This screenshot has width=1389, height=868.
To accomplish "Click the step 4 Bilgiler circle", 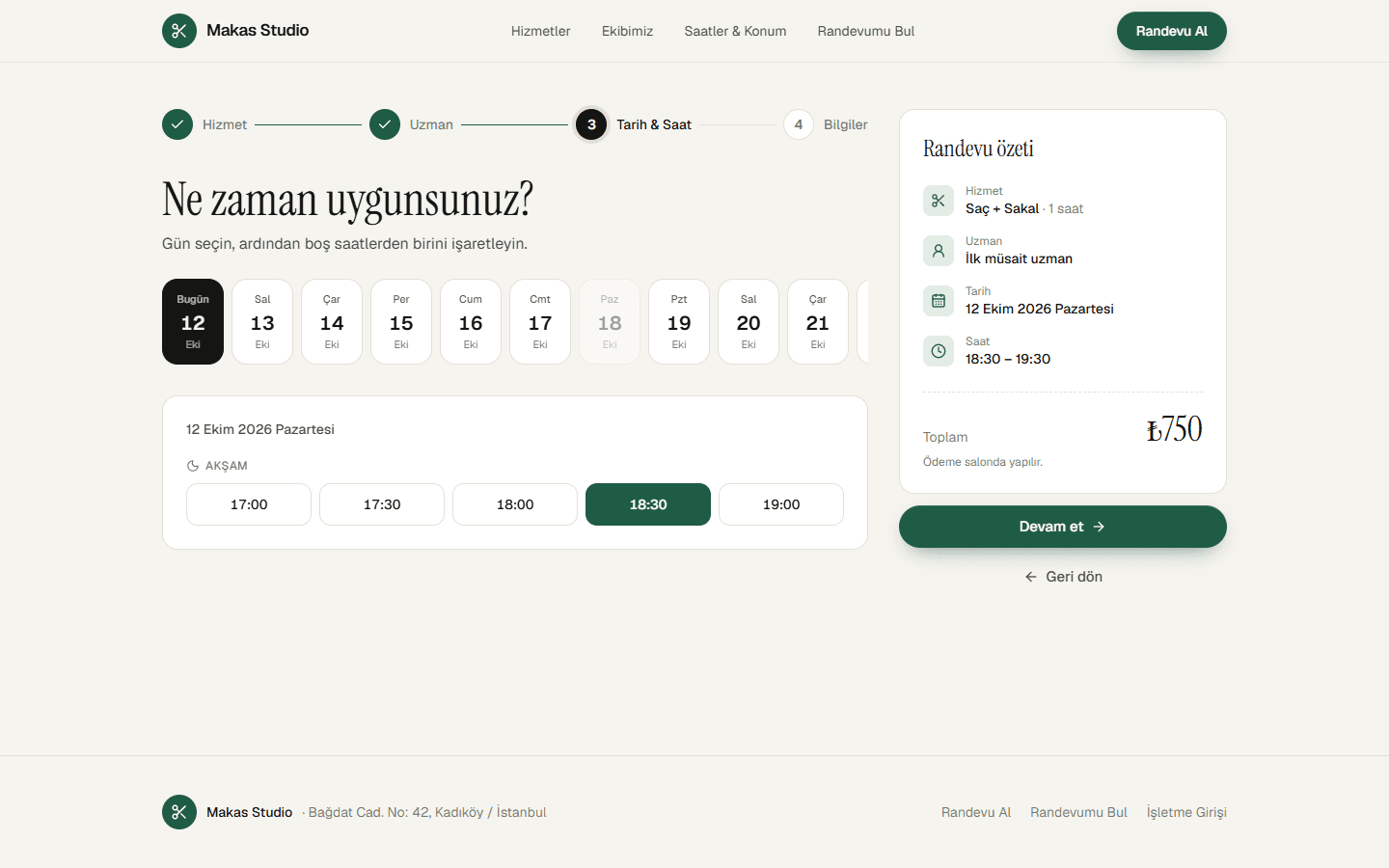I will click(x=799, y=124).
